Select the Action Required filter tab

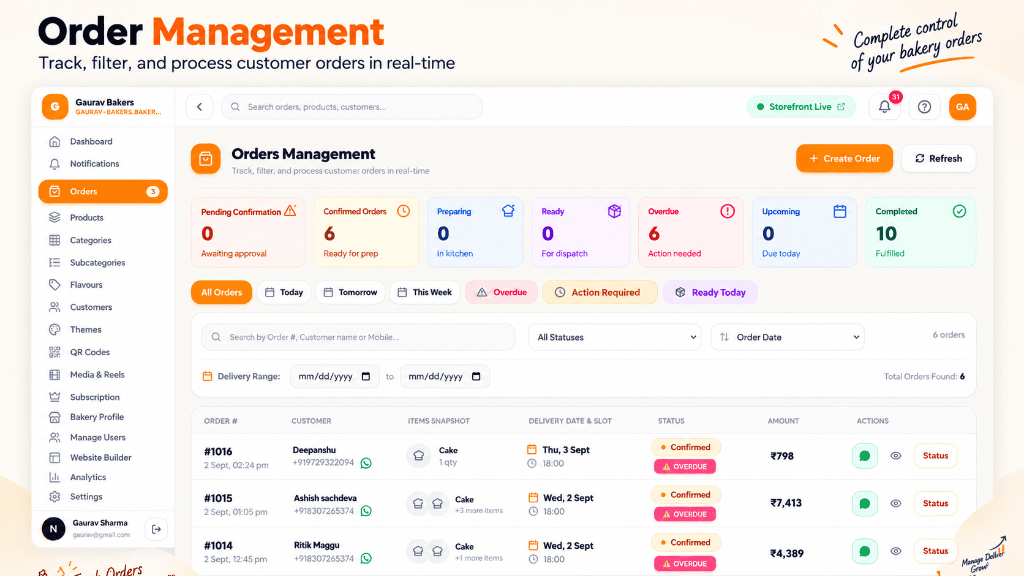[600, 292]
